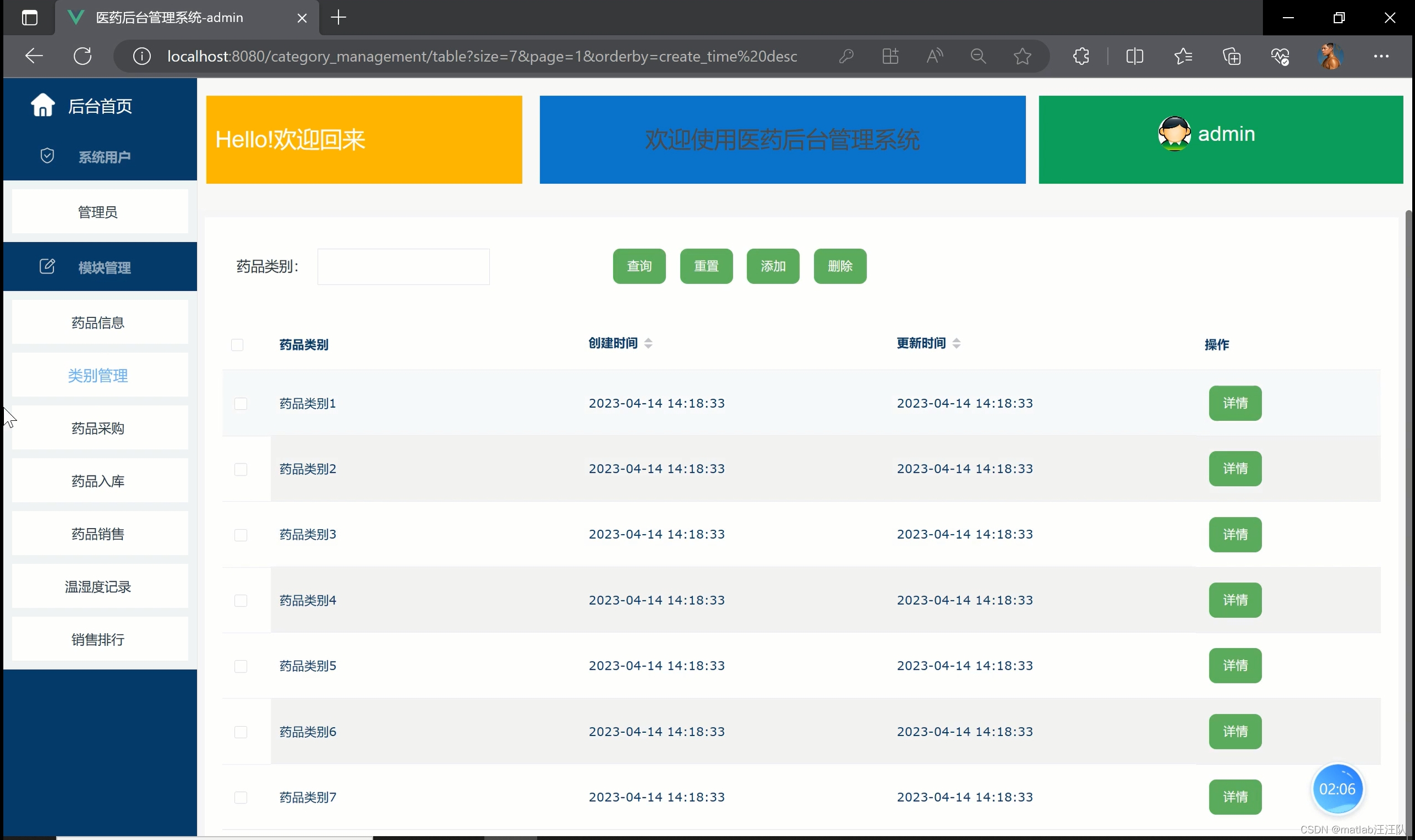Tick the checkbox for 药品类别4
This screenshot has width=1415, height=840.
click(x=241, y=601)
